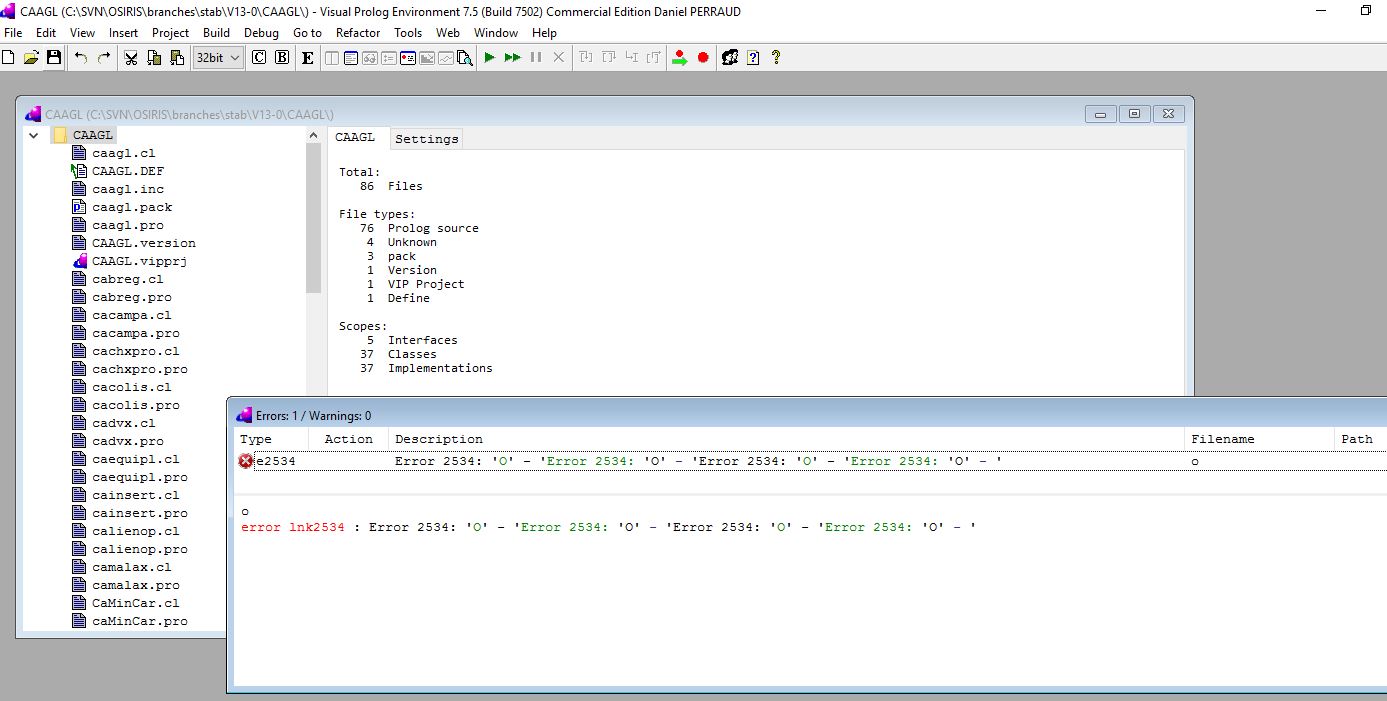This screenshot has width=1387, height=701.
Task: Open the Tools menu
Action: 408,33
